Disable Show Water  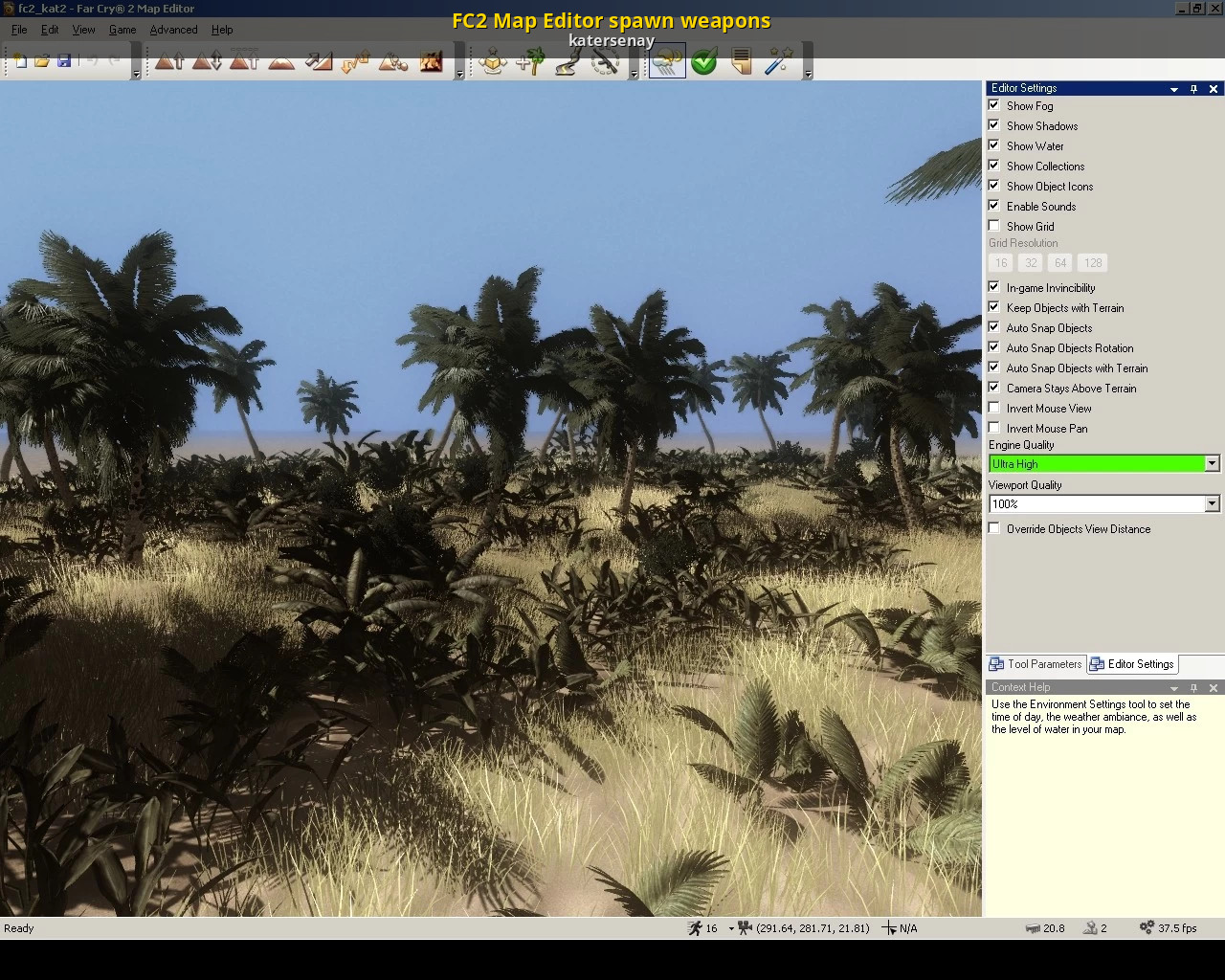(994, 145)
